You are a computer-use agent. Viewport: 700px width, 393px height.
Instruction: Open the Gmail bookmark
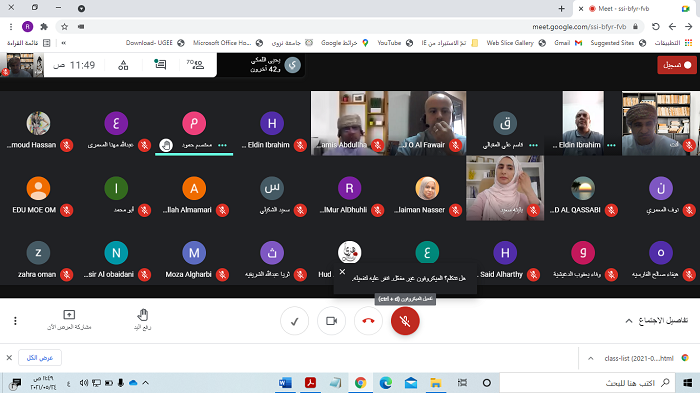click(568, 43)
